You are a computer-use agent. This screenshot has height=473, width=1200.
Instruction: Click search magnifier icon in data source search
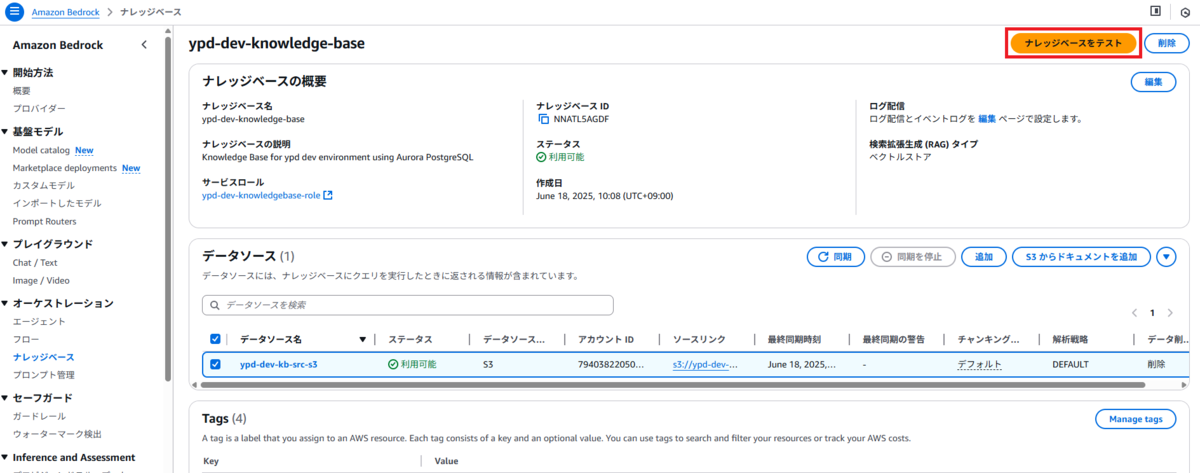point(214,305)
